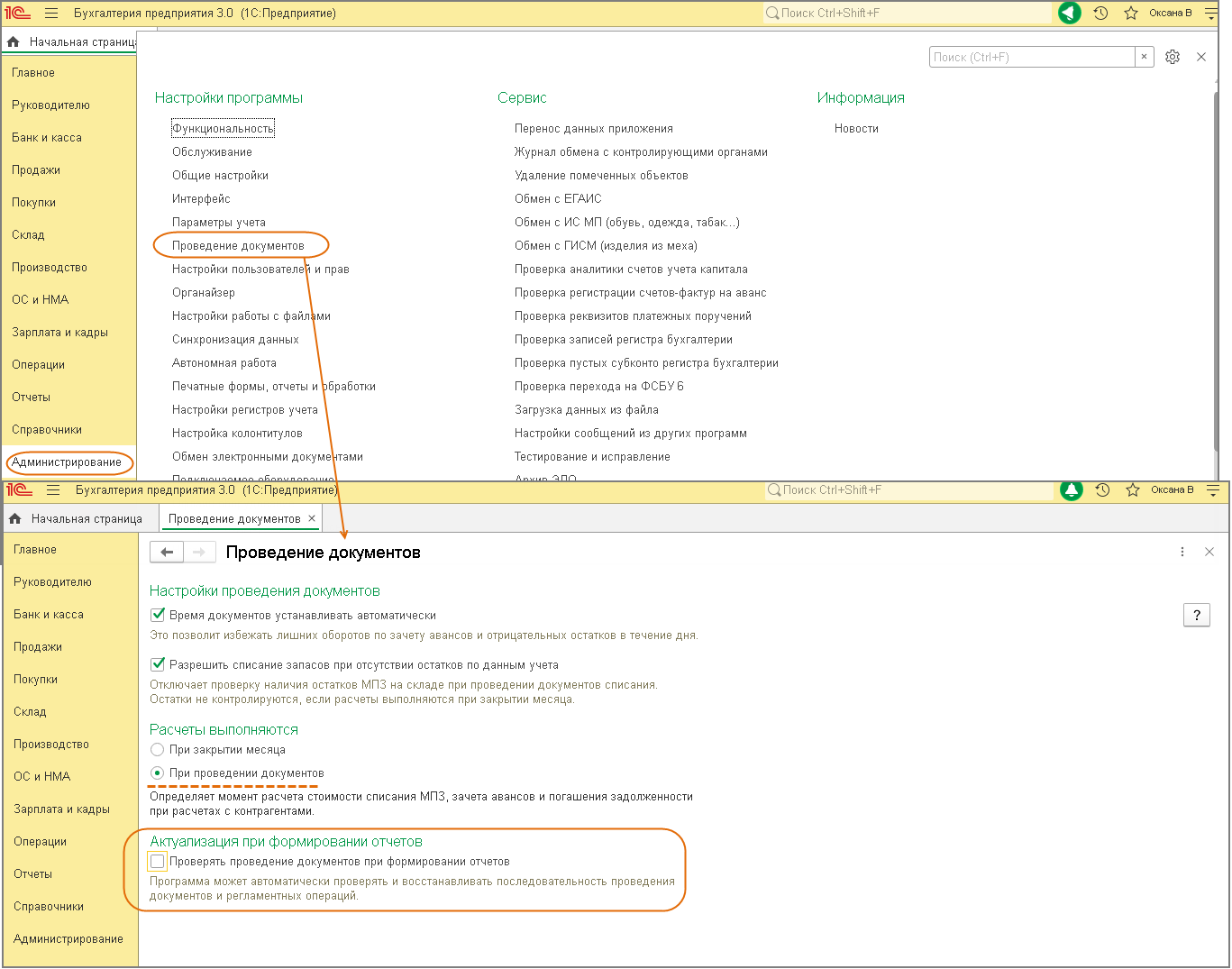Open Склад section in upper sidebar

[x=28, y=235]
